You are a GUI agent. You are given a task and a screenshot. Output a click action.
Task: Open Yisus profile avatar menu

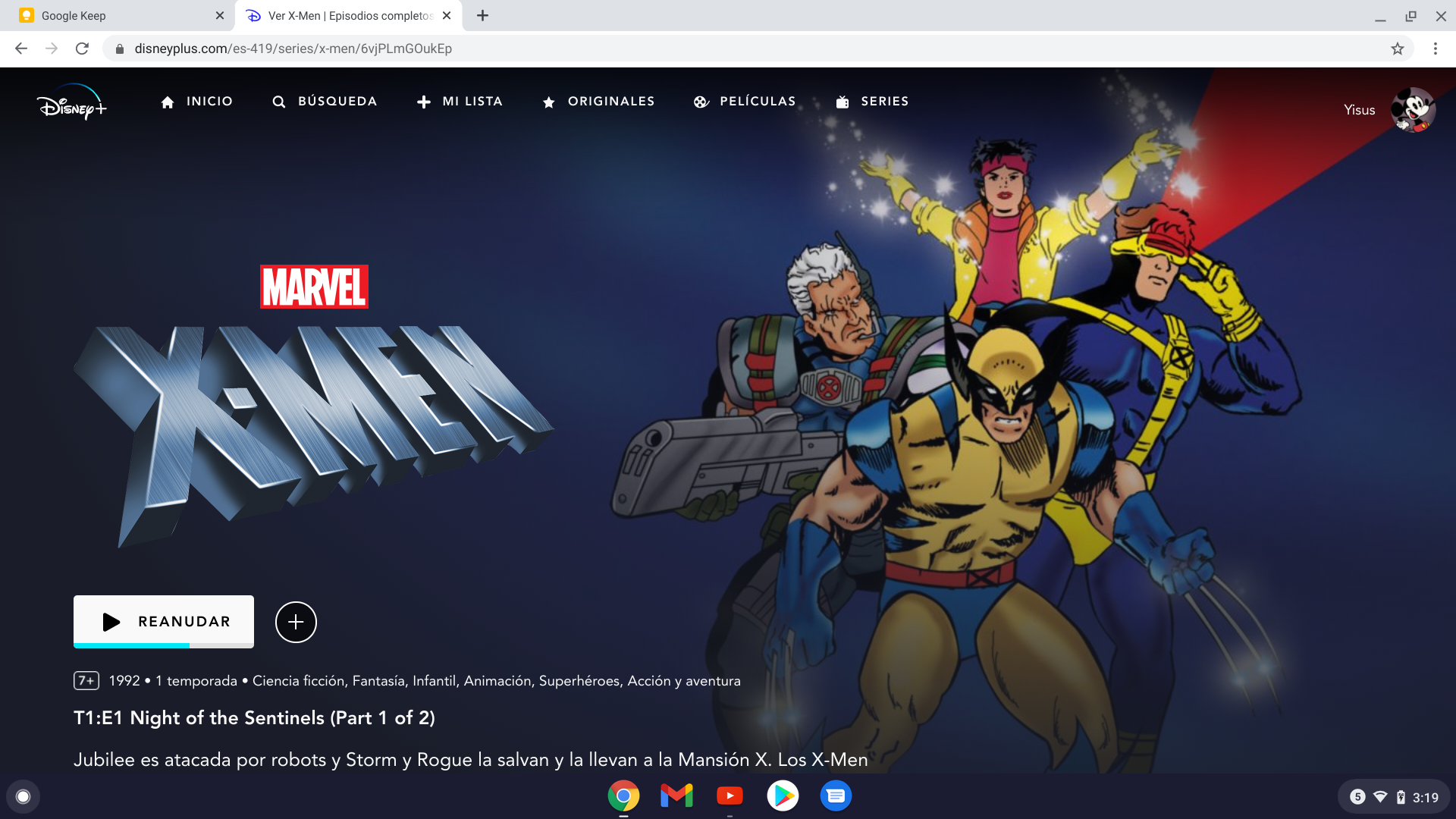coord(1412,109)
